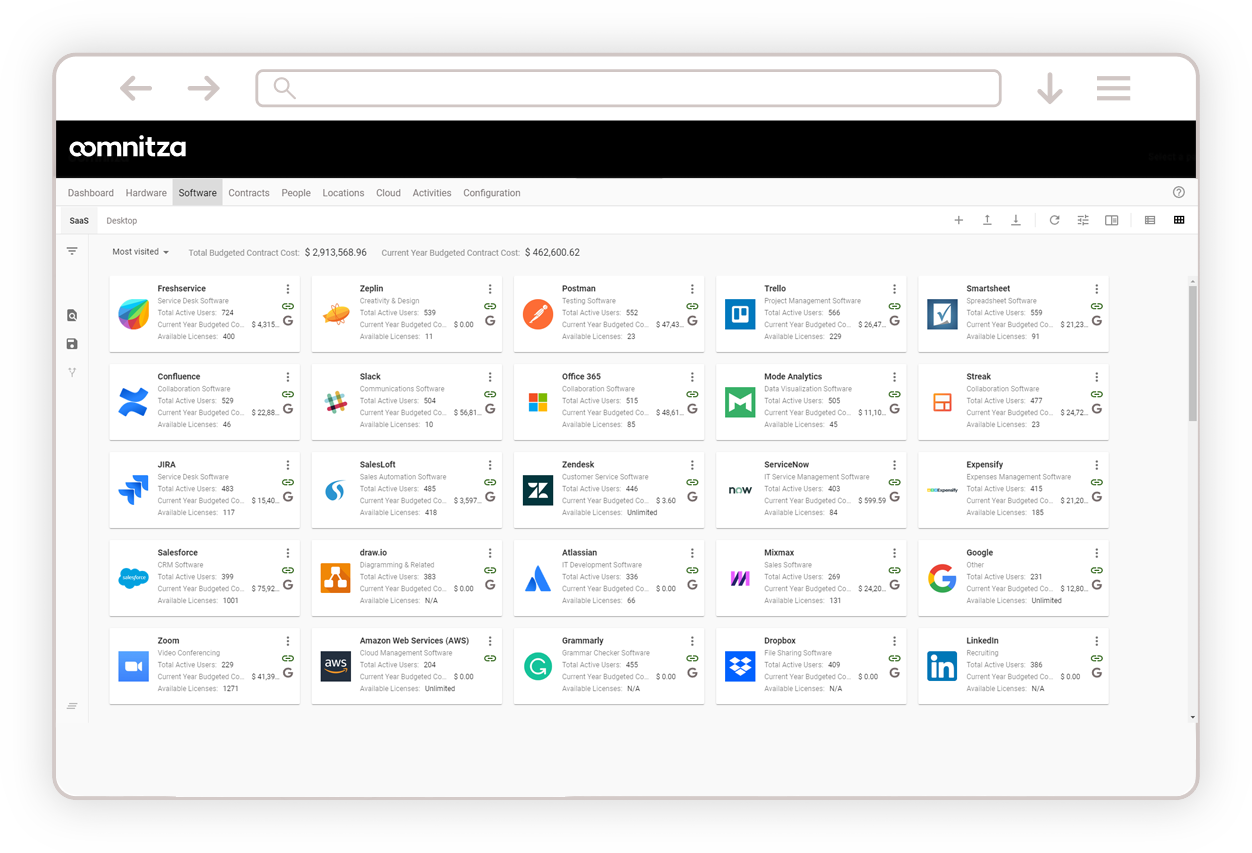Viewport: 1252px width, 853px height.
Task: Click the green link icon on Amazon Web Services card
Action: [490, 659]
